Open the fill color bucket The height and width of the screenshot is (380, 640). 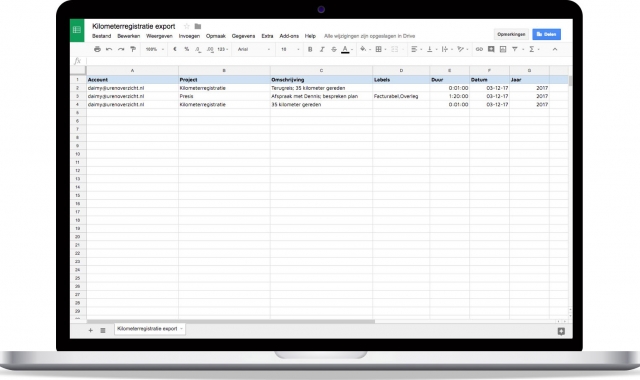pos(363,49)
